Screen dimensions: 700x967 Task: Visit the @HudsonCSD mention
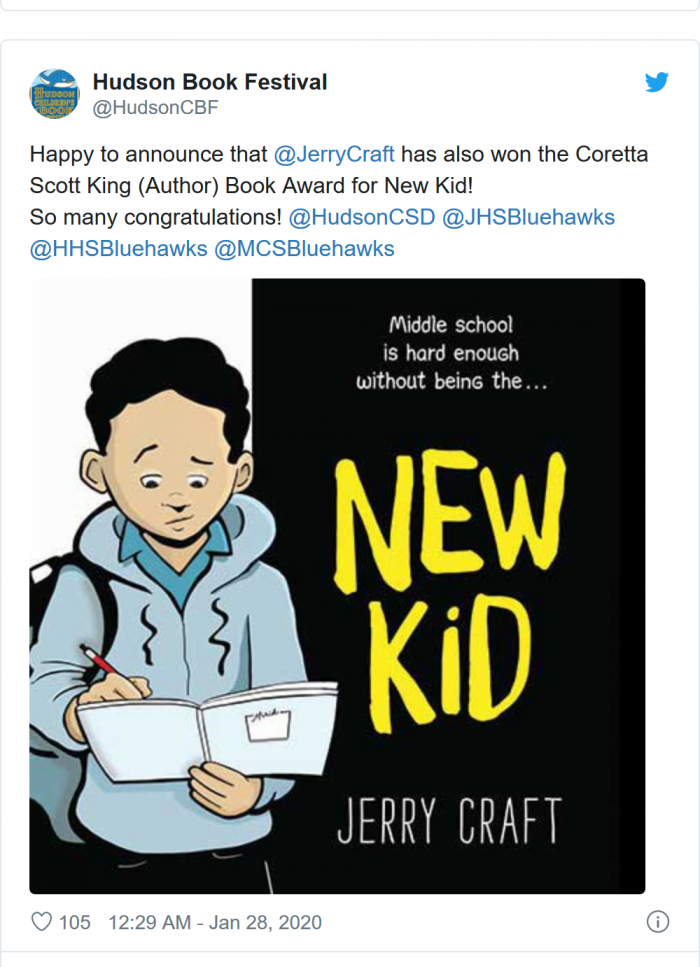359,217
